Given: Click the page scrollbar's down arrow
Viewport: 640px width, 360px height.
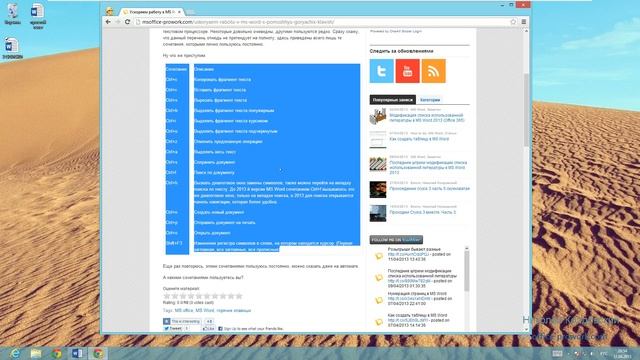Looking at the screenshot, I should click(526, 329).
